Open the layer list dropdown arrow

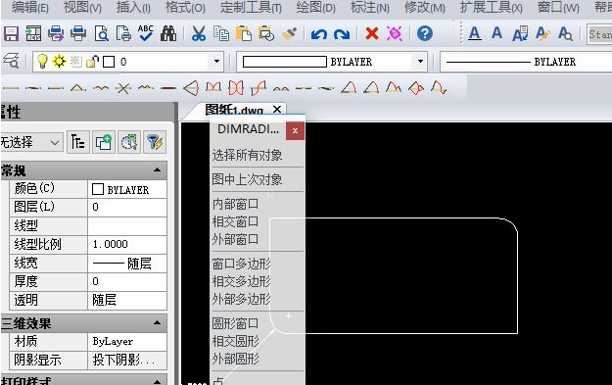click(217, 61)
